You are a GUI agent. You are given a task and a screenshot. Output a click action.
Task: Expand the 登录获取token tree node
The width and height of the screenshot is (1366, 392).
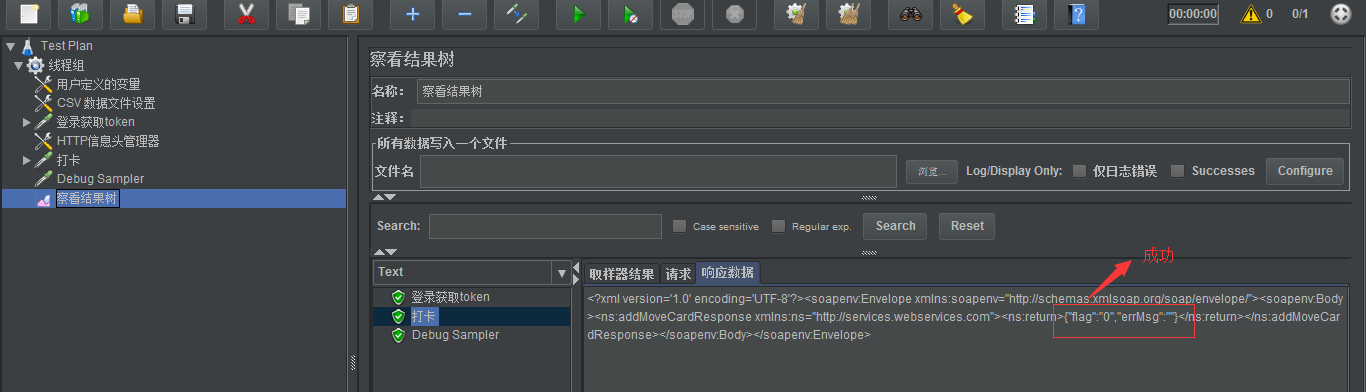click(27, 122)
